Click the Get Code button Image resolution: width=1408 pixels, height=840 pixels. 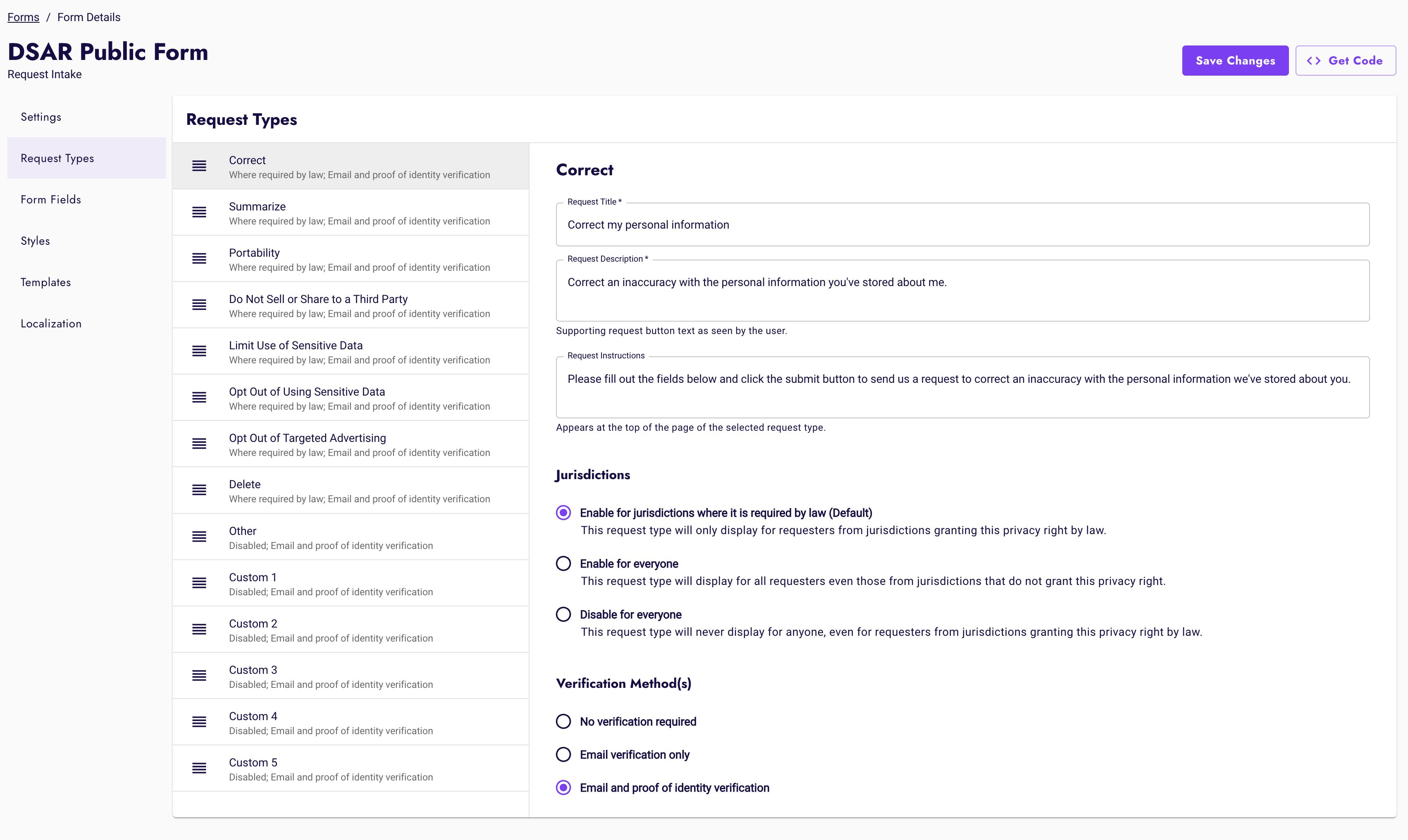pyautogui.click(x=1346, y=61)
